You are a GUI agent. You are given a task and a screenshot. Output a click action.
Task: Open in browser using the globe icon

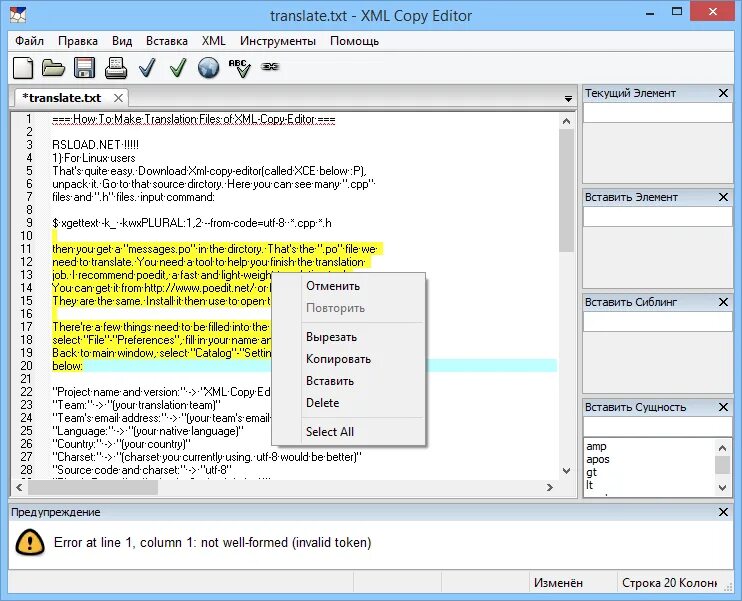pos(208,68)
